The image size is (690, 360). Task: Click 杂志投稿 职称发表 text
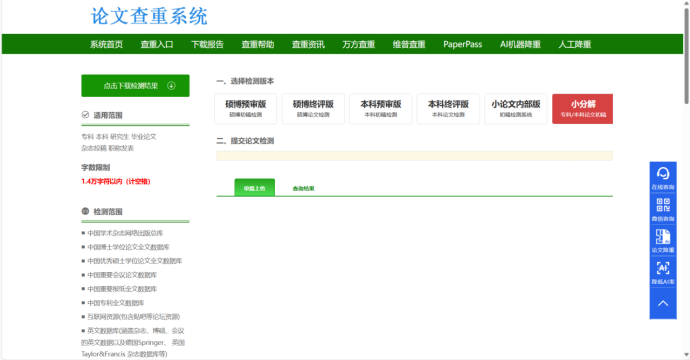point(107,148)
